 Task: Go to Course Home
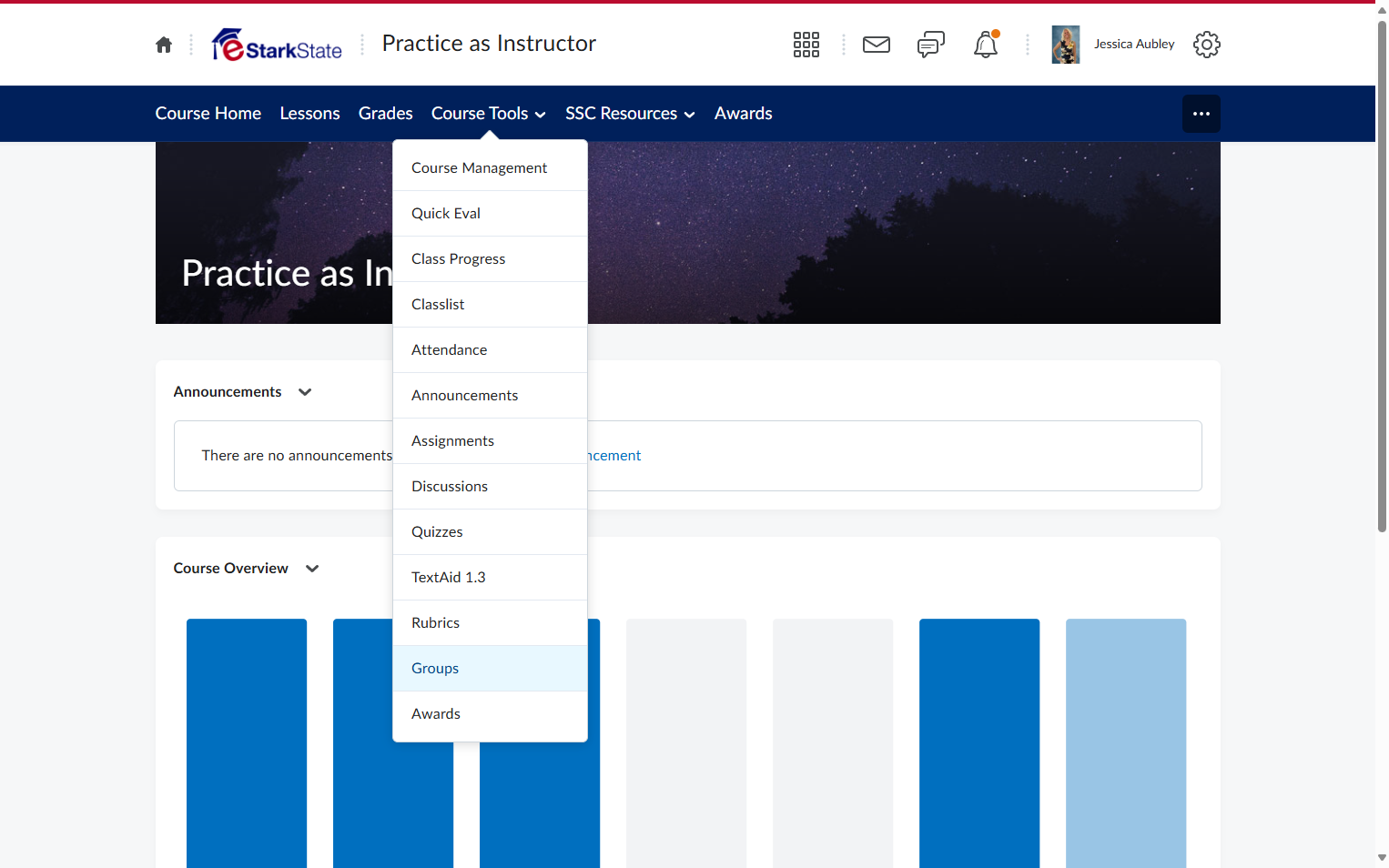[208, 114]
